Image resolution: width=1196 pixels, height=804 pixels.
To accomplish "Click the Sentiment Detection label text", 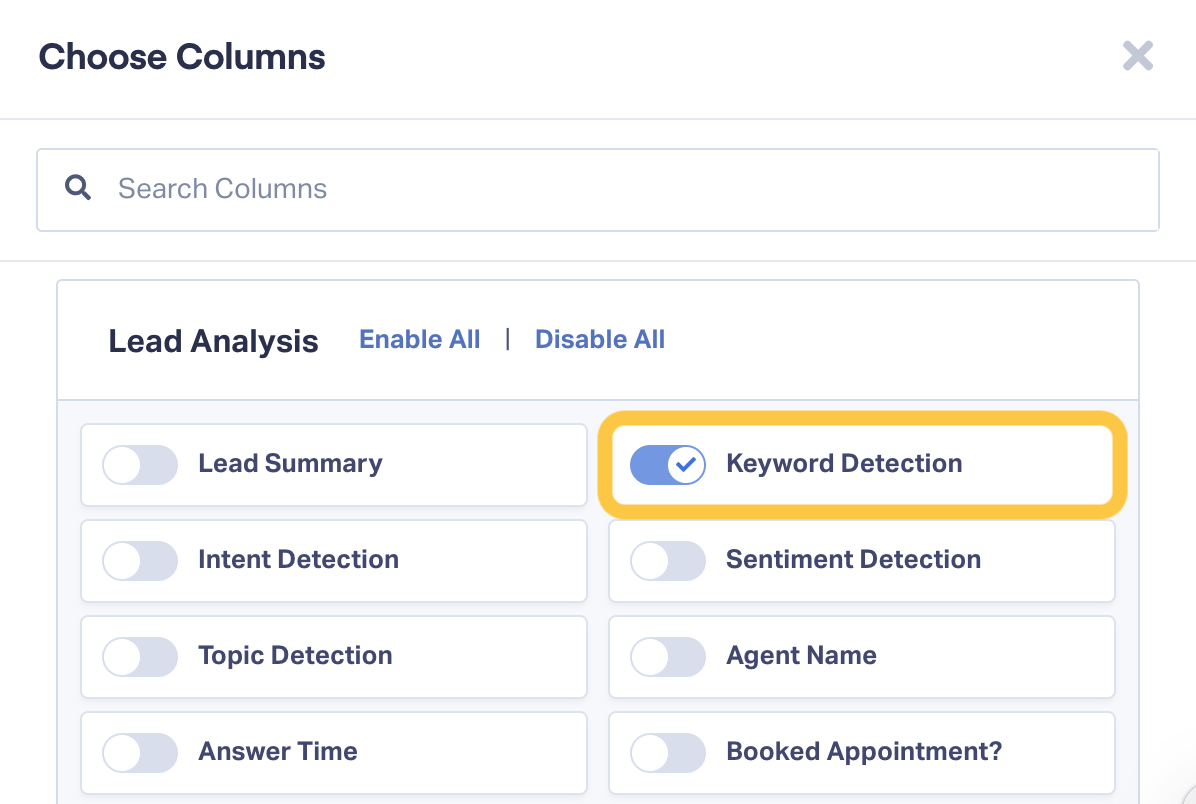I will (853, 559).
